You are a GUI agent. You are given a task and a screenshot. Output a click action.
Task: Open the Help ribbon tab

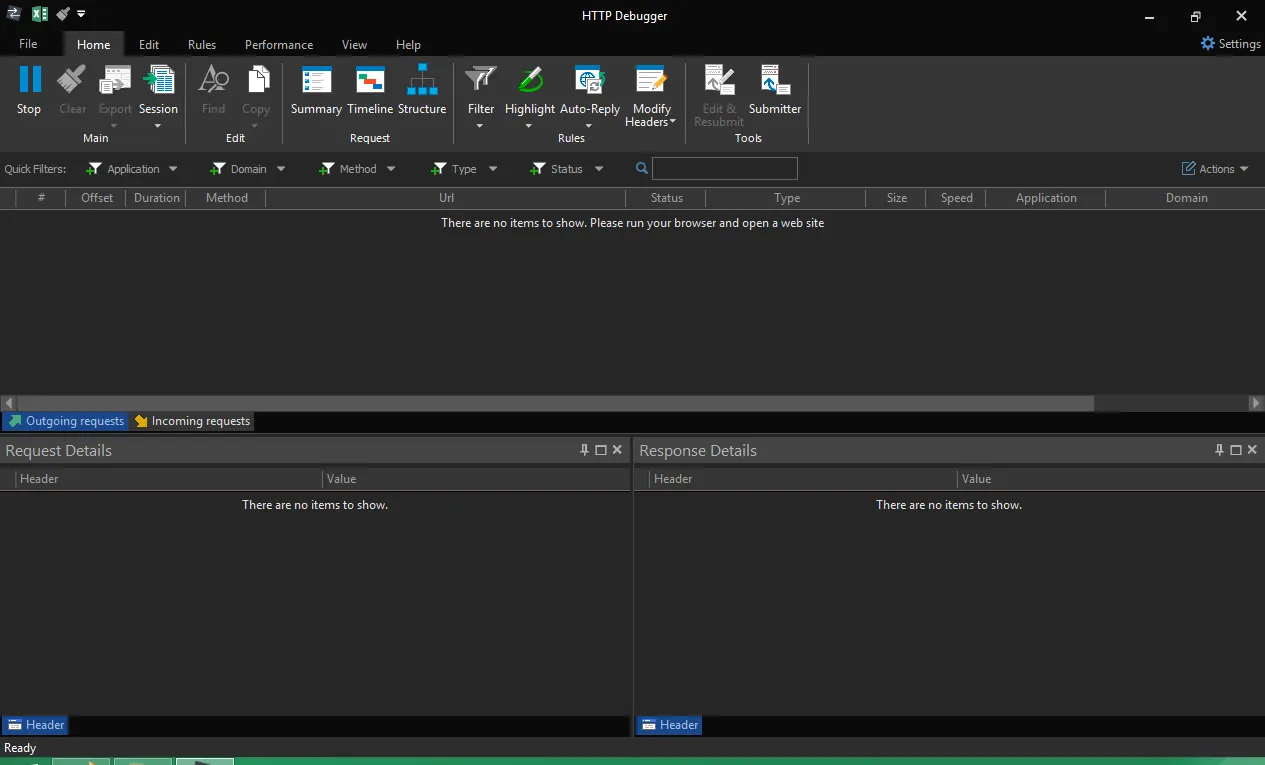click(408, 44)
